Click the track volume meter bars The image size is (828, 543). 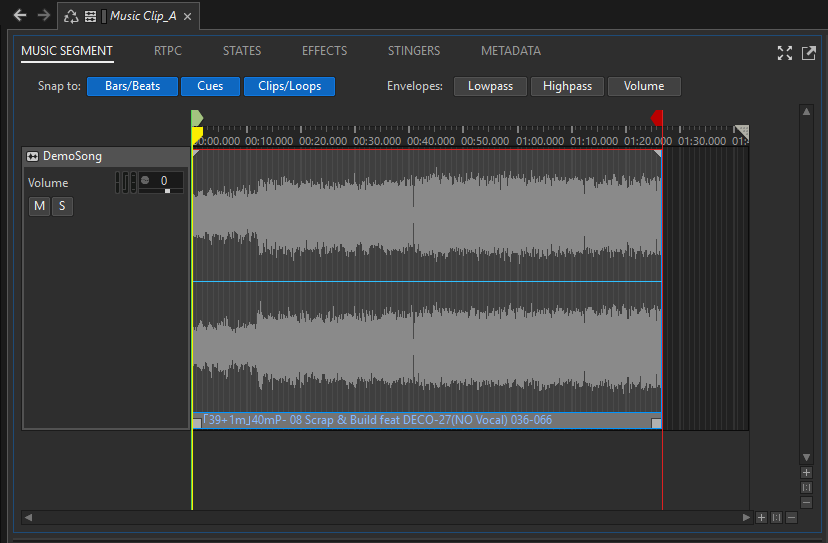tap(126, 182)
